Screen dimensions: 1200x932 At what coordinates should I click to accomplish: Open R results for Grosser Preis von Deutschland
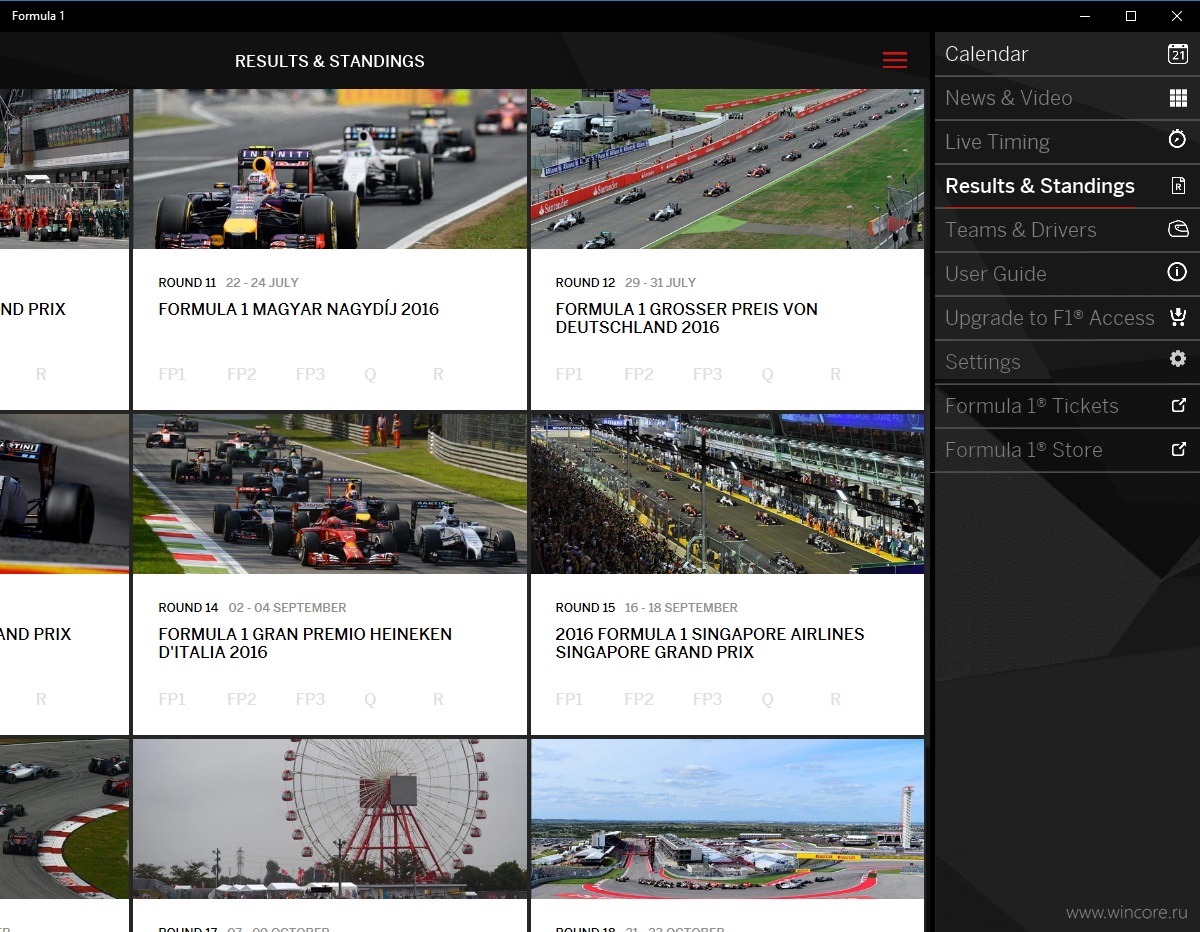pyautogui.click(x=835, y=374)
